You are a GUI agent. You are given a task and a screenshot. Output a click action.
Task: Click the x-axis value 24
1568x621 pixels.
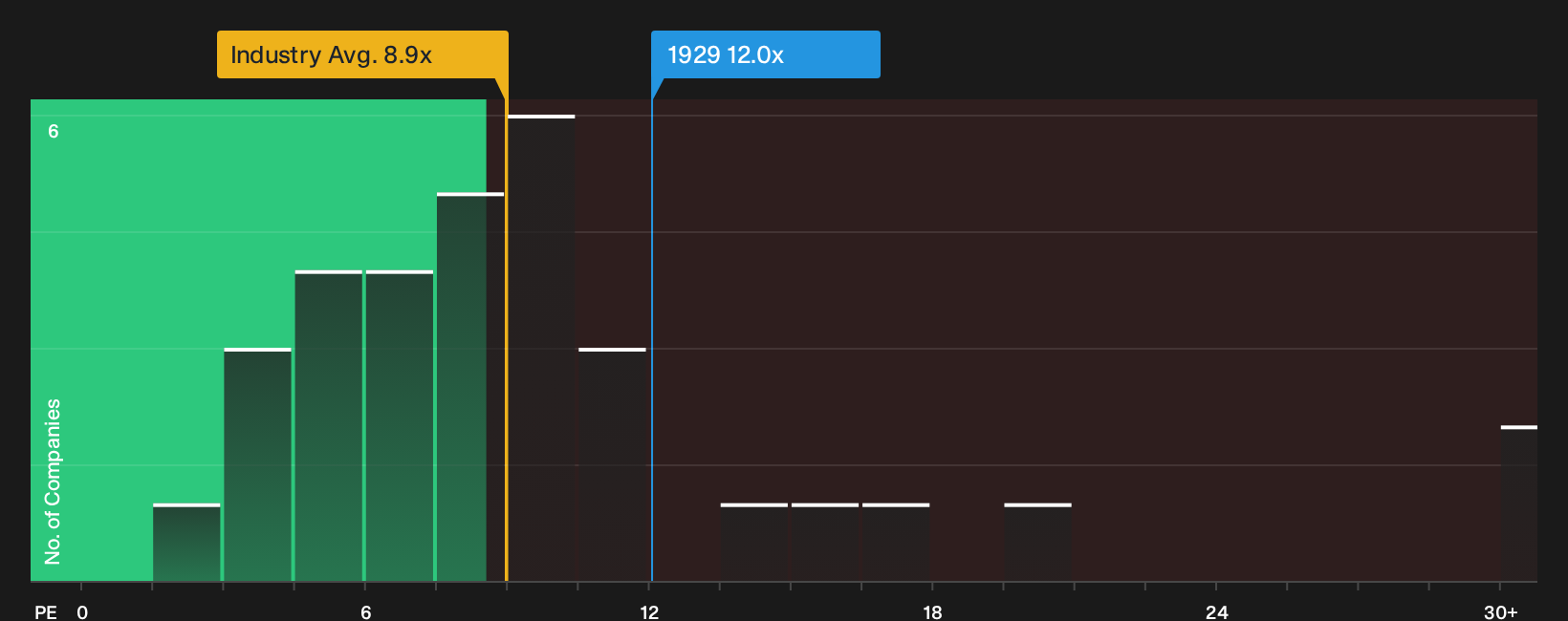coord(1216,612)
